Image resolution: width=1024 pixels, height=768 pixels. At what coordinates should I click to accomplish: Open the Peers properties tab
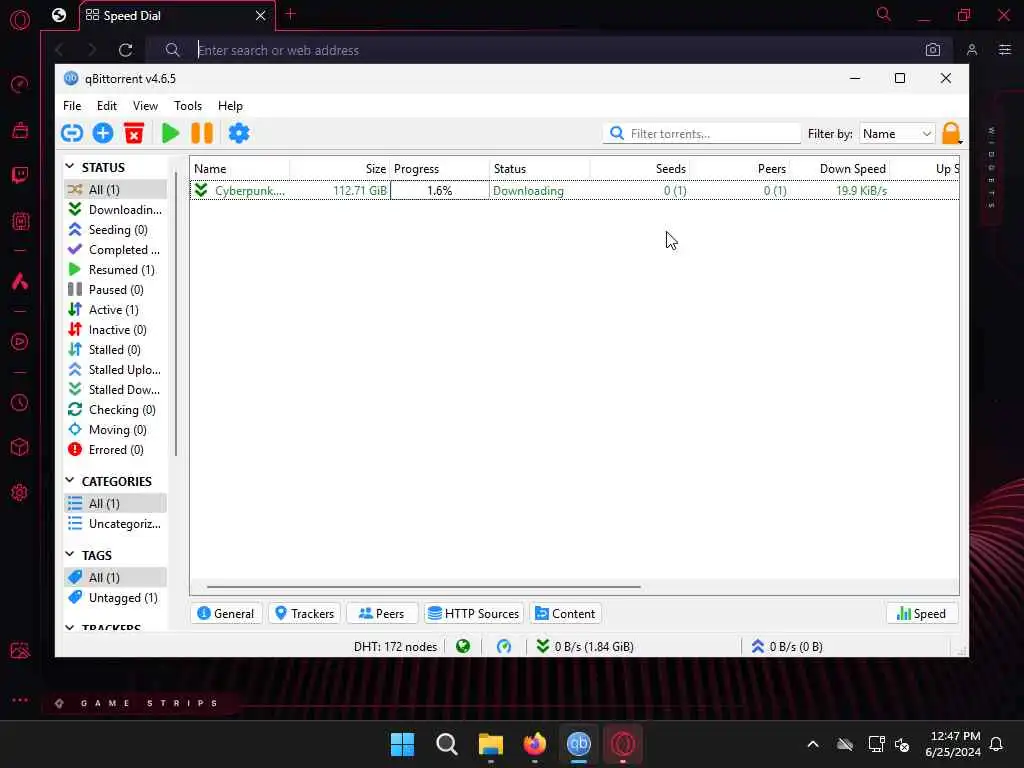[381, 613]
